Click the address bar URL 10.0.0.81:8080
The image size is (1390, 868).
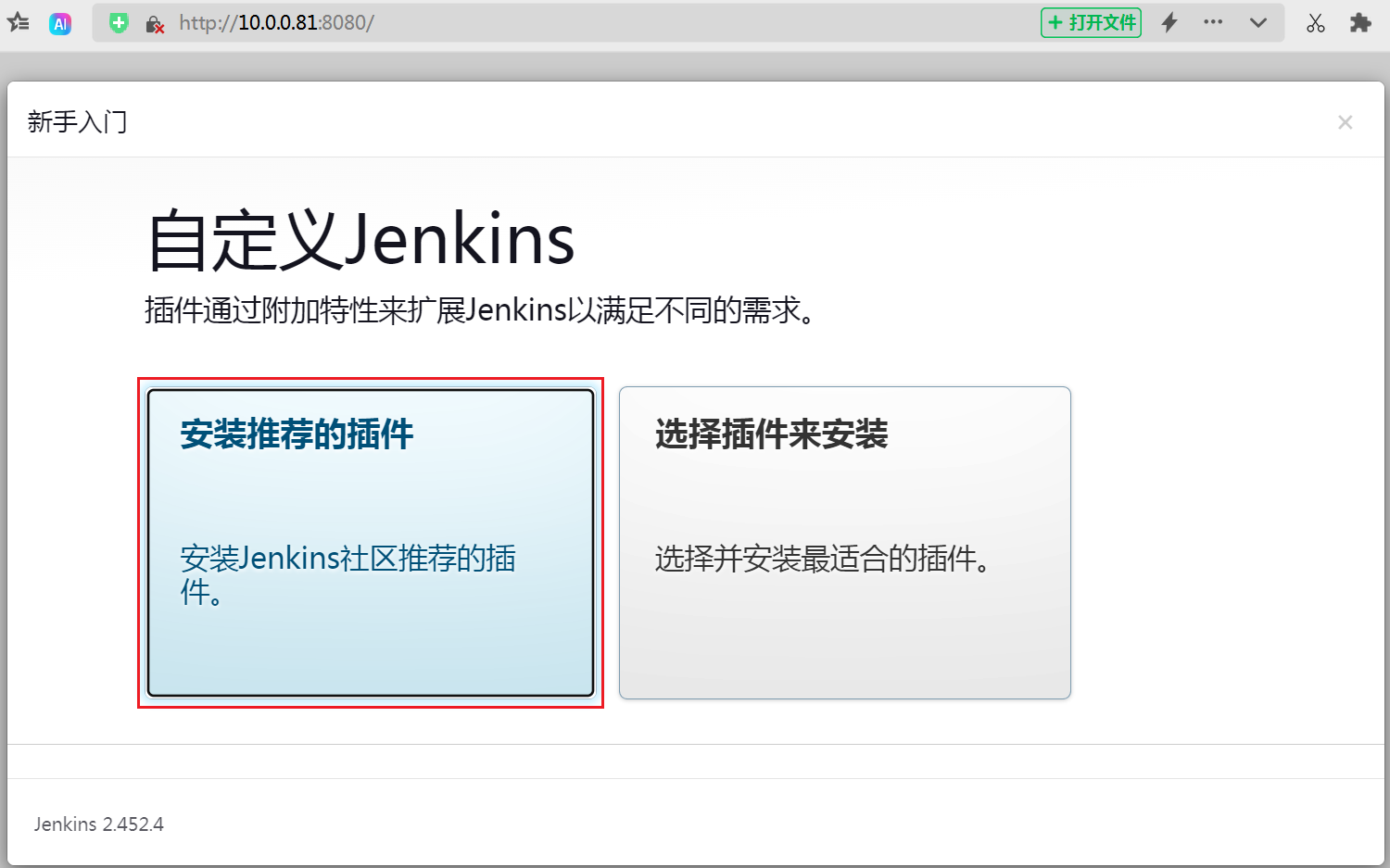click(x=276, y=23)
